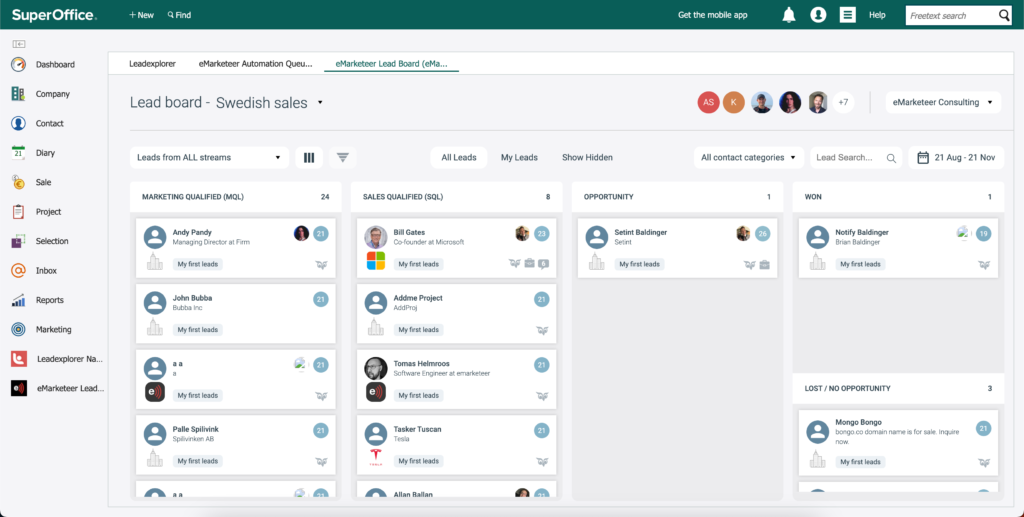The width and height of the screenshot is (1024, 517).
Task: Open the New menu in header
Action: (x=141, y=15)
